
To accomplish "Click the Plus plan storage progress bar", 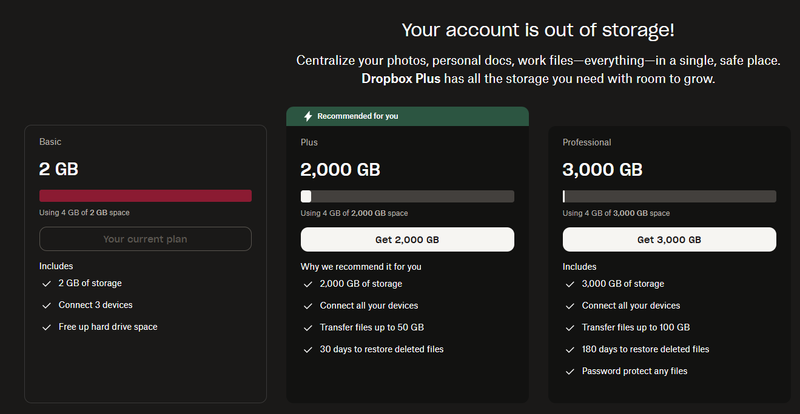I will pos(407,196).
